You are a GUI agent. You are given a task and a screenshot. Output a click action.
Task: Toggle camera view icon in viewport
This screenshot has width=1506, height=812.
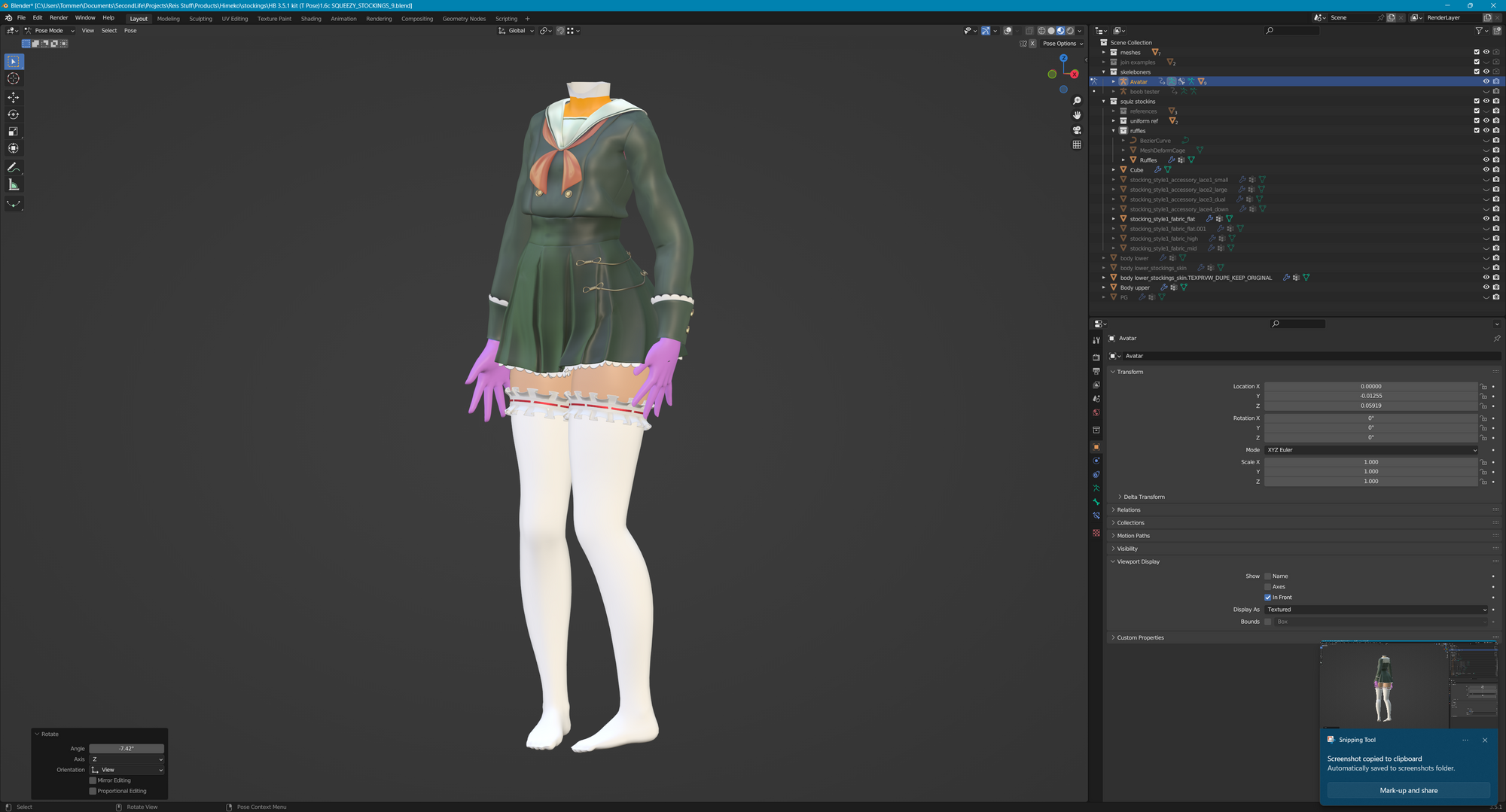[x=1077, y=130]
